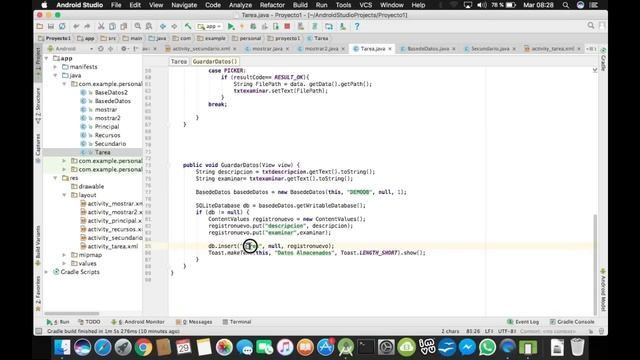Switch to the BasedeDatos.java tab
The width and height of the screenshot is (640, 360).
(x=428, y=49)
